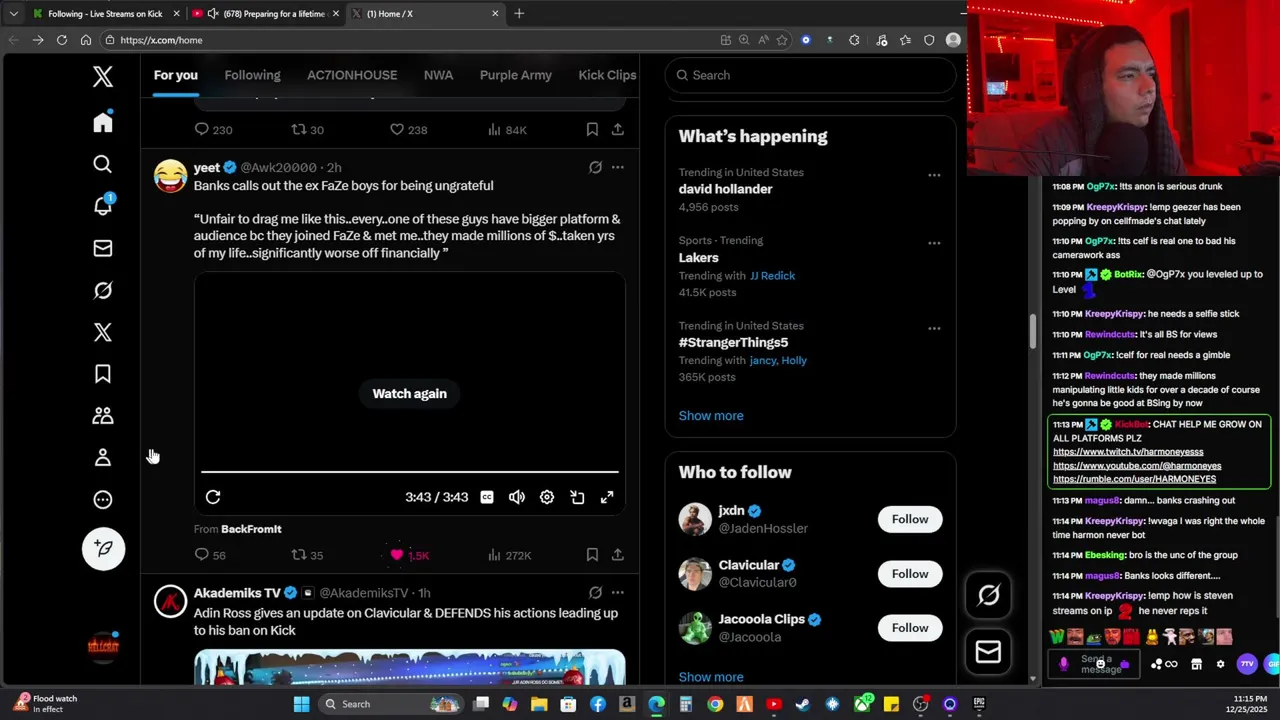The width and height of the screenshot is (1280, 720).
Task: Share yeet's Banks post
Action: tap(618, 555)
